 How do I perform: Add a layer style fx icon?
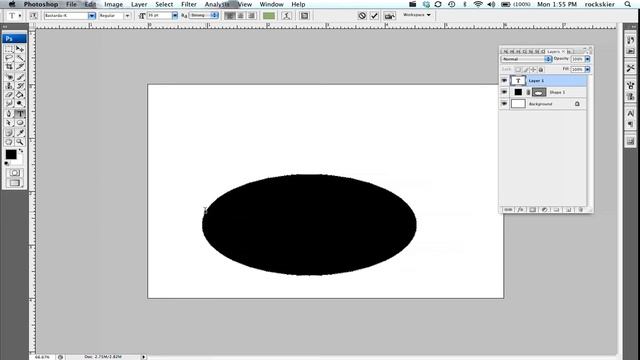[520, 209]
